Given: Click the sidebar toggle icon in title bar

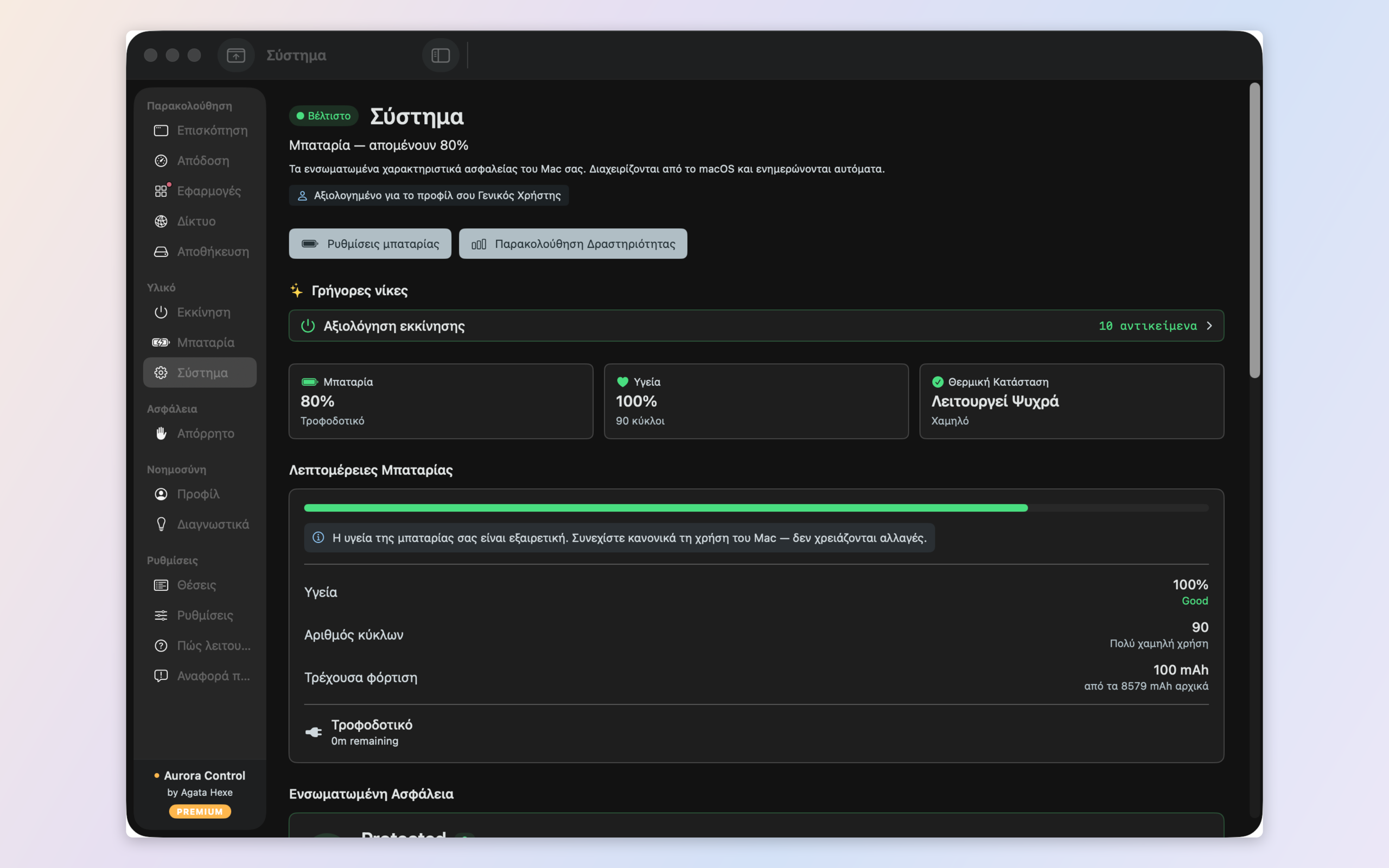Looking at the screenshot, I should pyautogui.click(x=440, y=55).
